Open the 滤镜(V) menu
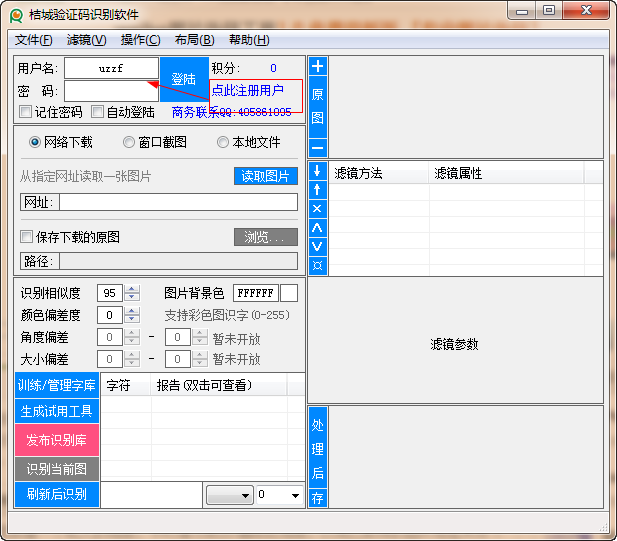This screenshot has width=617, height=541. [x=87, y=40]
